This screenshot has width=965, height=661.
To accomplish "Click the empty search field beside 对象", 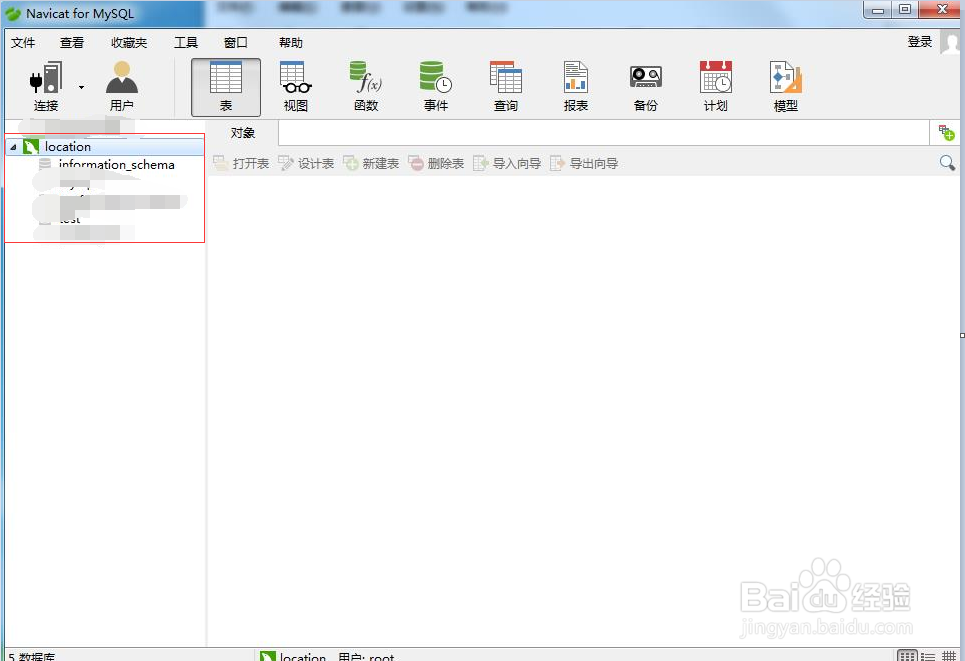I will [603, 133].
